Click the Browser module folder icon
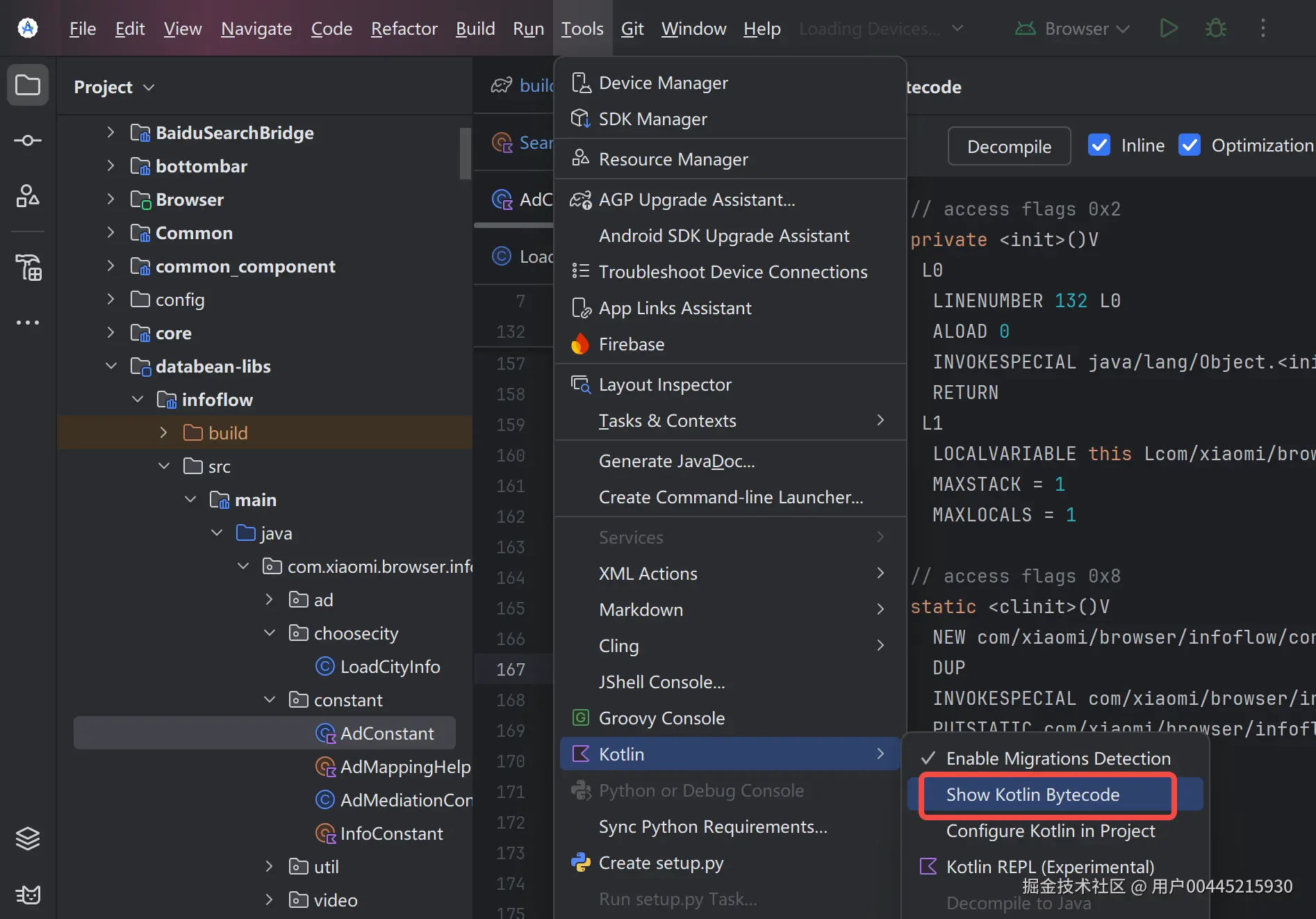 pos(140,200)
